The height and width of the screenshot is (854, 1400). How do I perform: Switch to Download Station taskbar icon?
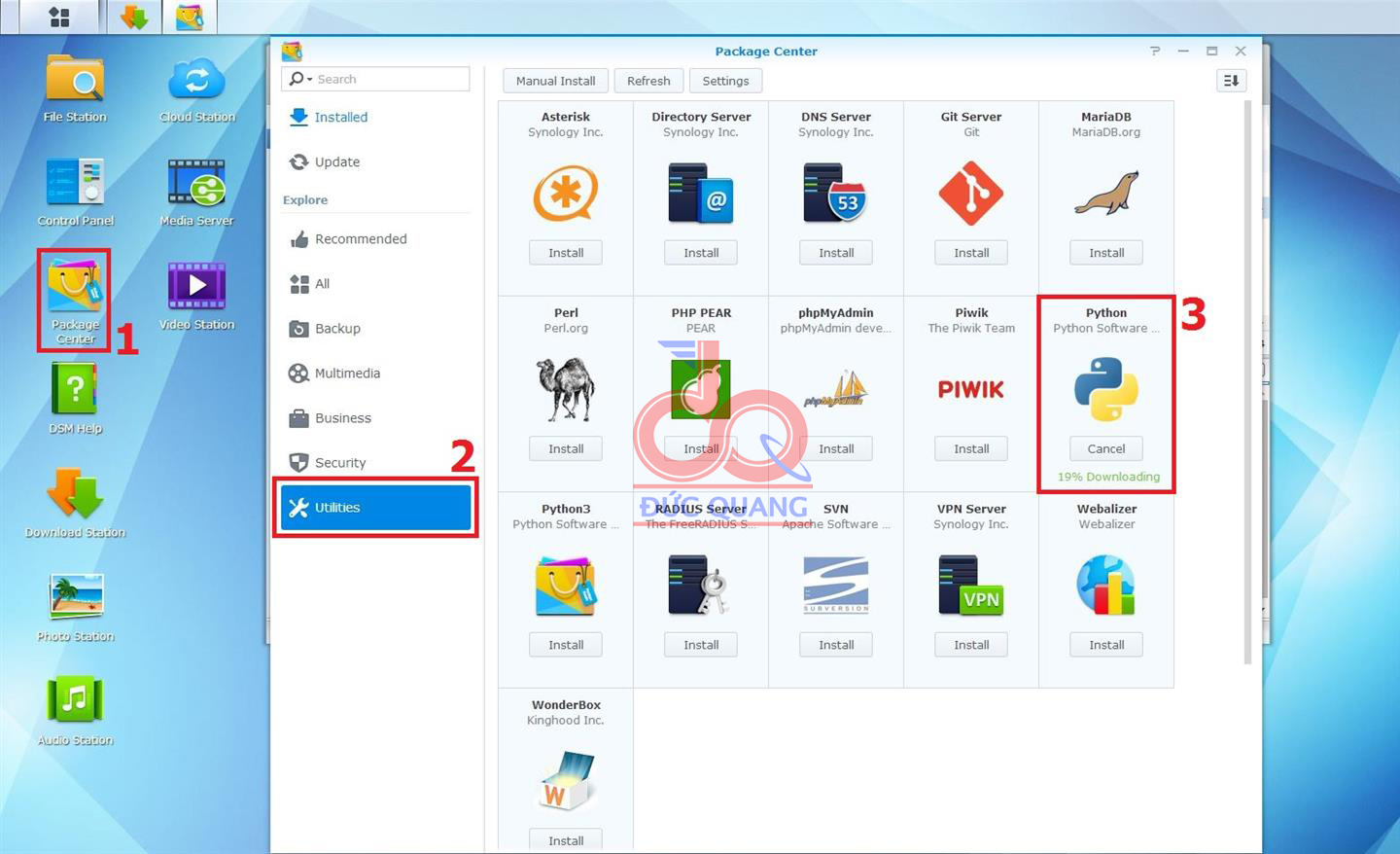[134, 17]
